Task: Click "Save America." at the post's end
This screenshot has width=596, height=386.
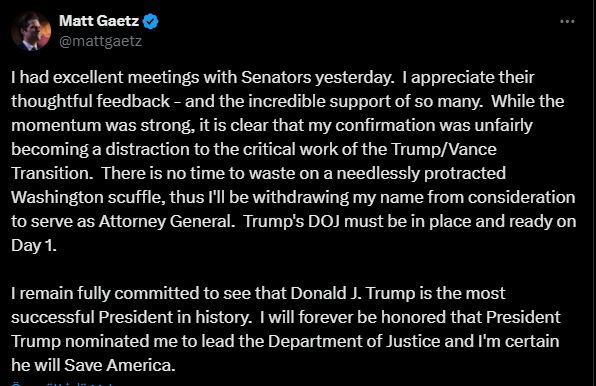Action: click(120, 365)
